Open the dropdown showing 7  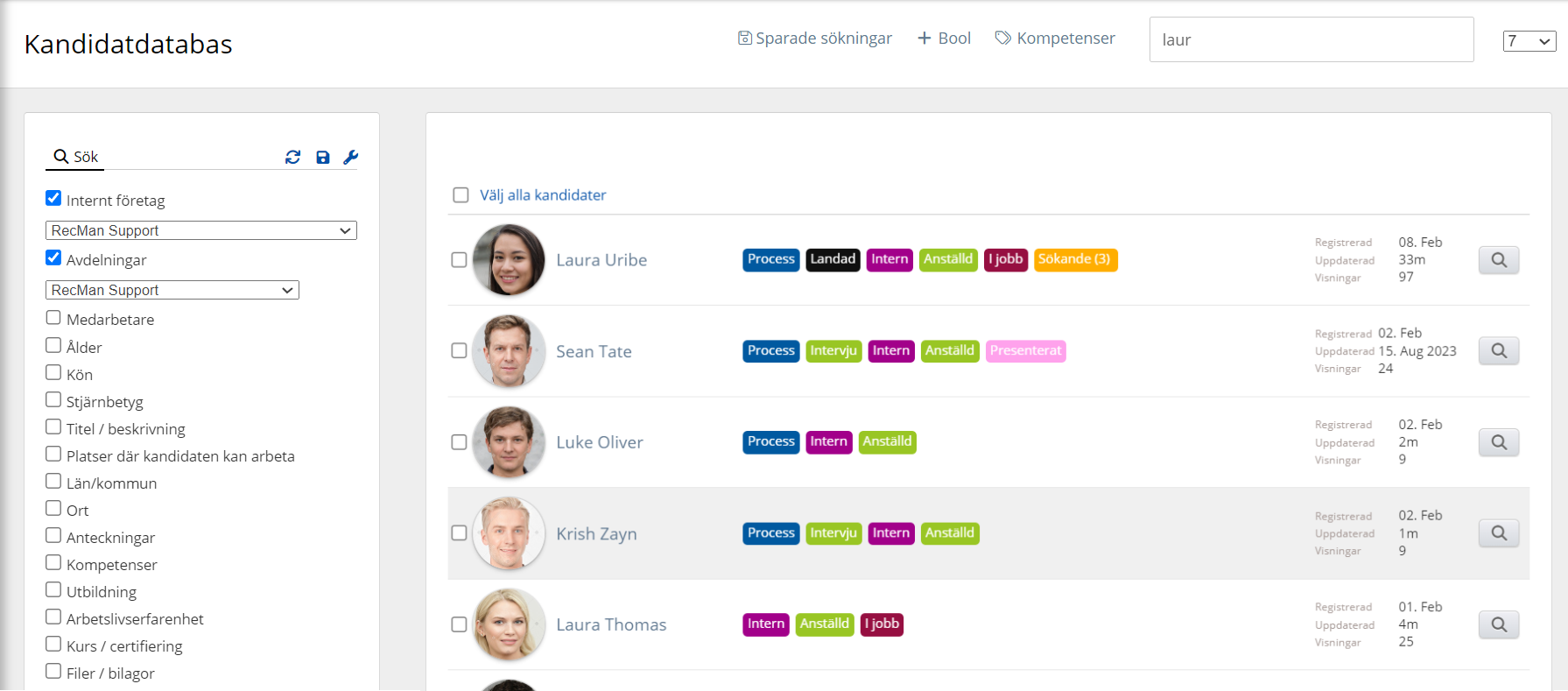point(1529,41)
